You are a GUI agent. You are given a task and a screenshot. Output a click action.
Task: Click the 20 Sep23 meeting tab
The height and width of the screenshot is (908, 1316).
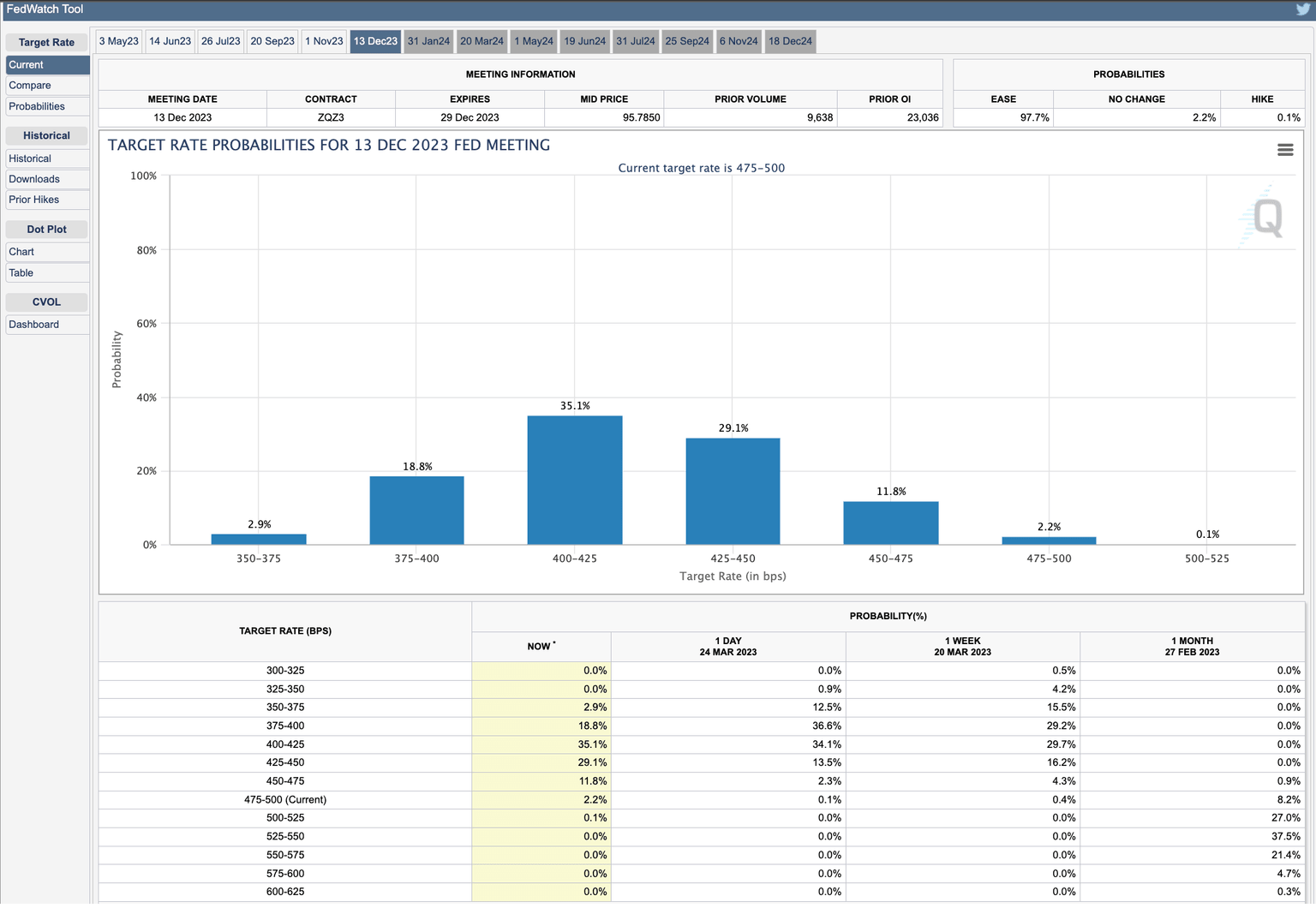coord(272,41)
